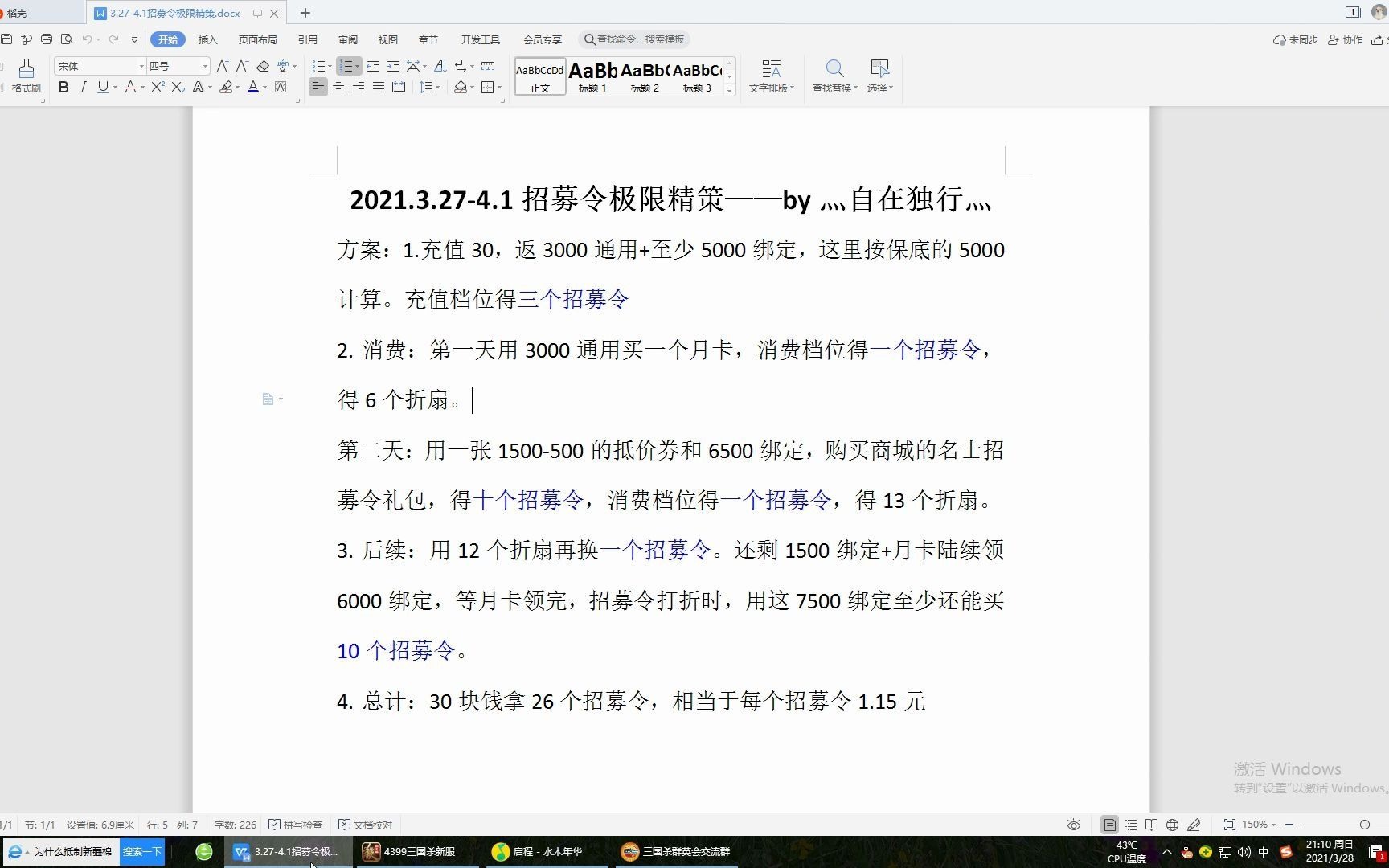Click the text highlight color pen
1389x868 pixels.
227,88
